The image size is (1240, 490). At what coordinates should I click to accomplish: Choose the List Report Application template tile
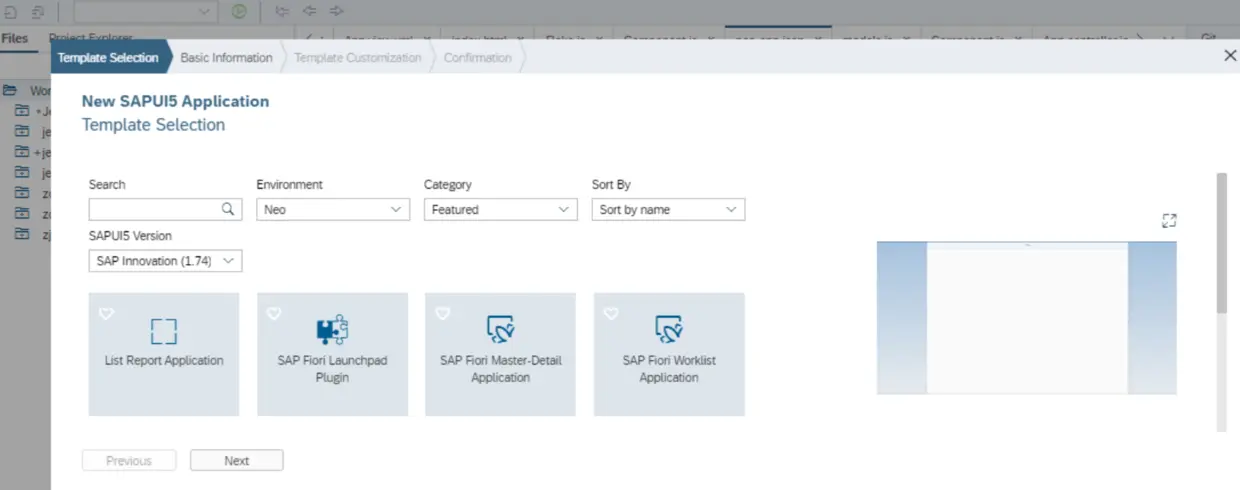pyautogui.click(x=164, y=354)
